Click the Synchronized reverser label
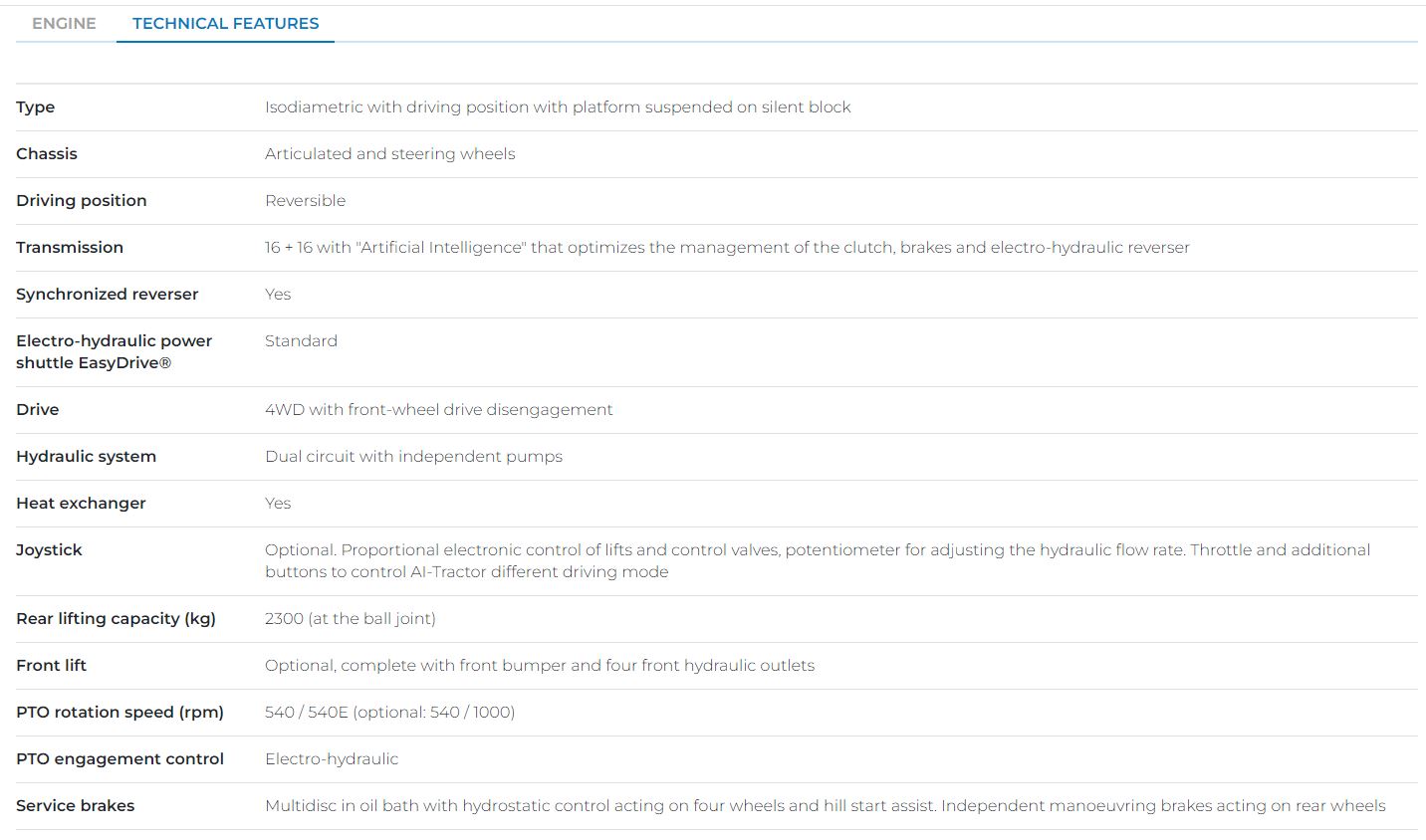The image size is (1426, 840). 108,295
